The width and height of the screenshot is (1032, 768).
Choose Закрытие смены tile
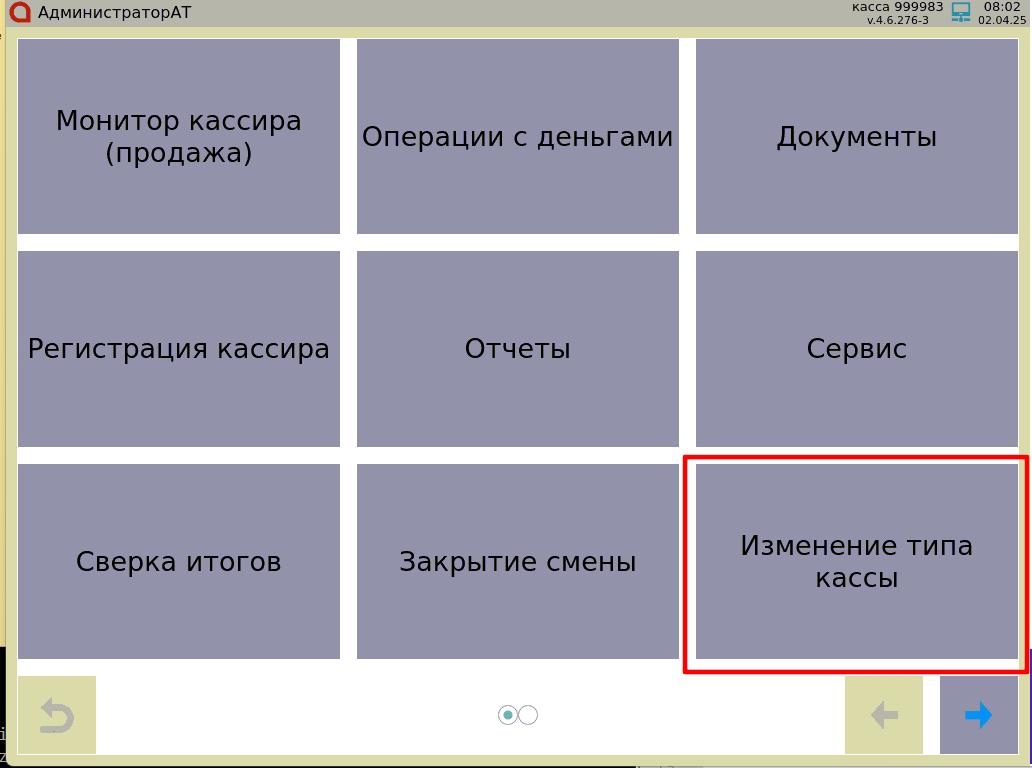pos(517,561)
